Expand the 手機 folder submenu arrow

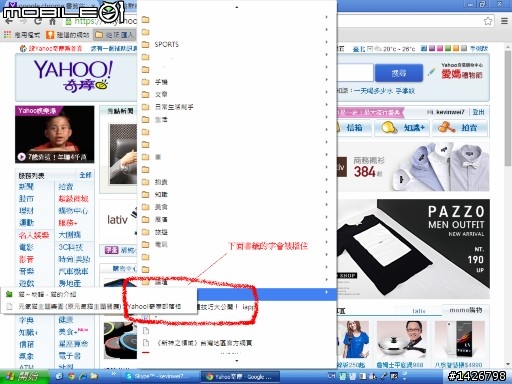click(327, 80)
